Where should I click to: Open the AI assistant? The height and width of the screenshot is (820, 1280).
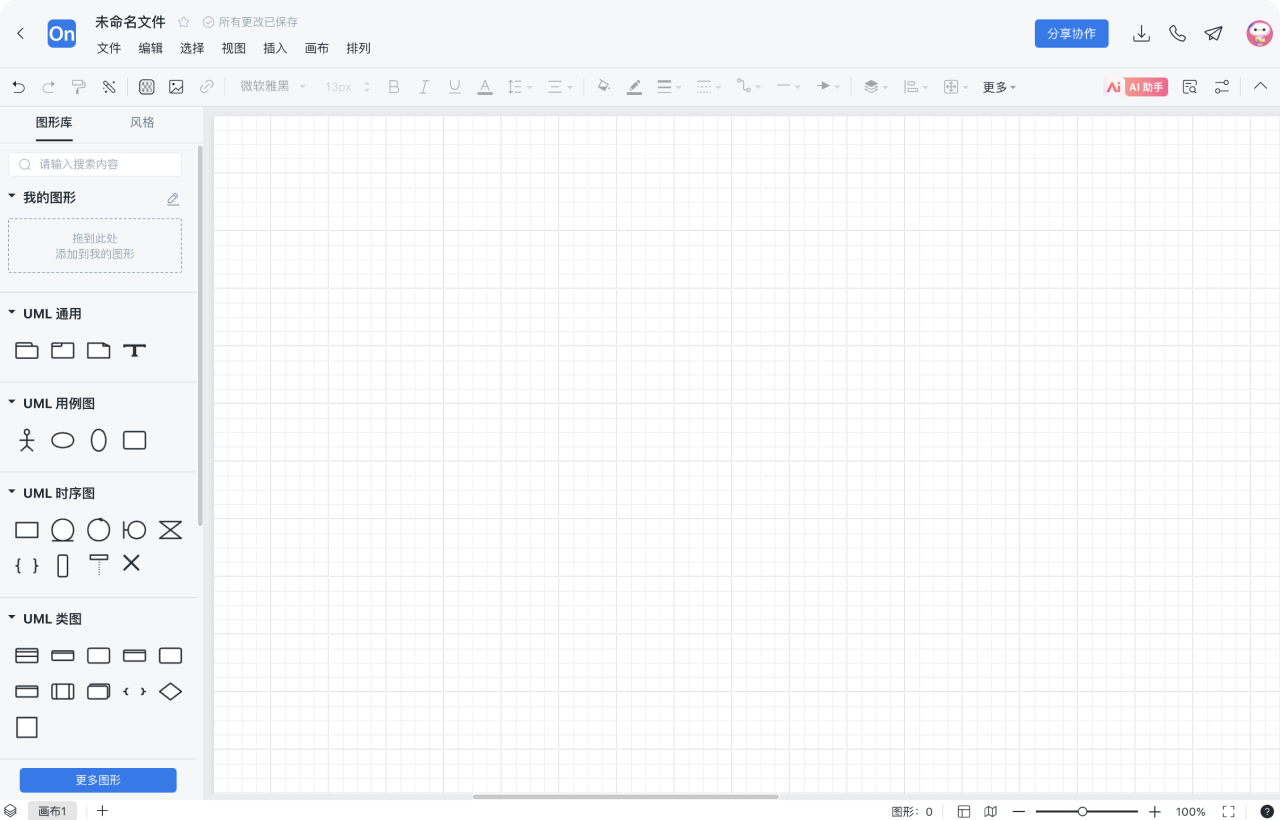coord(1136,87)
